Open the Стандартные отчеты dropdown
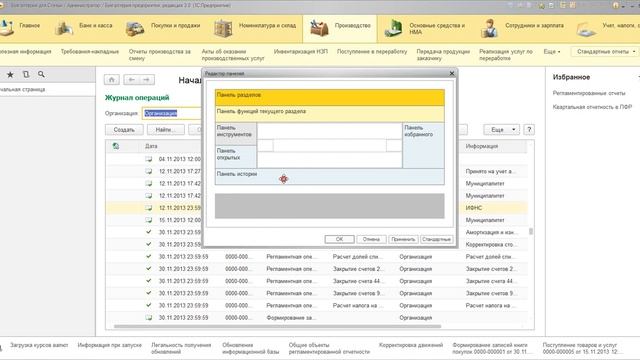The height and width of the screenshot is (360, 640). 606,52
